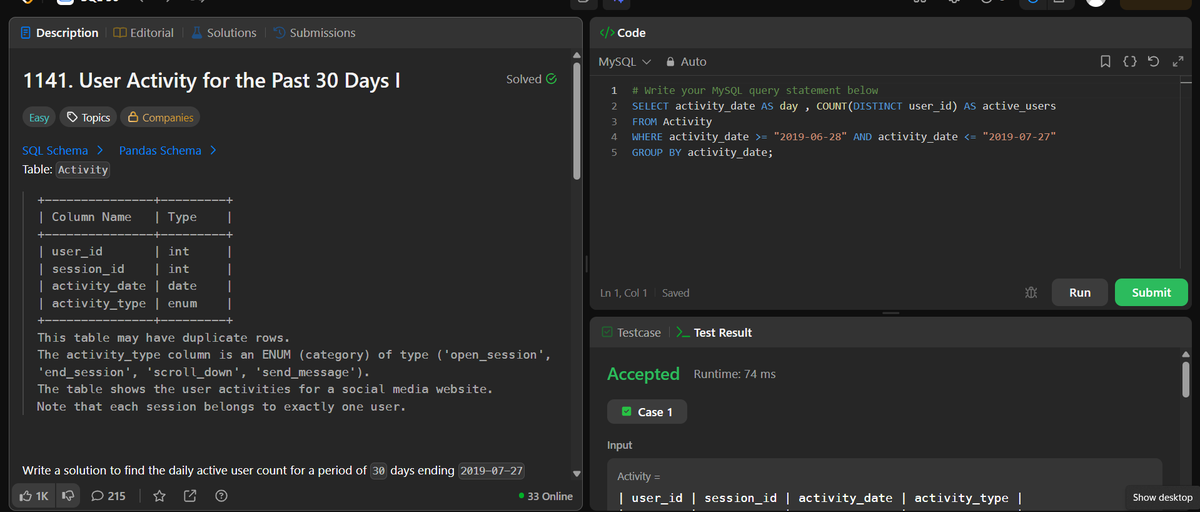The image size is (1200, 512).
Task: Click inside the code editor on line 5
Action: [x=702, y=153]
